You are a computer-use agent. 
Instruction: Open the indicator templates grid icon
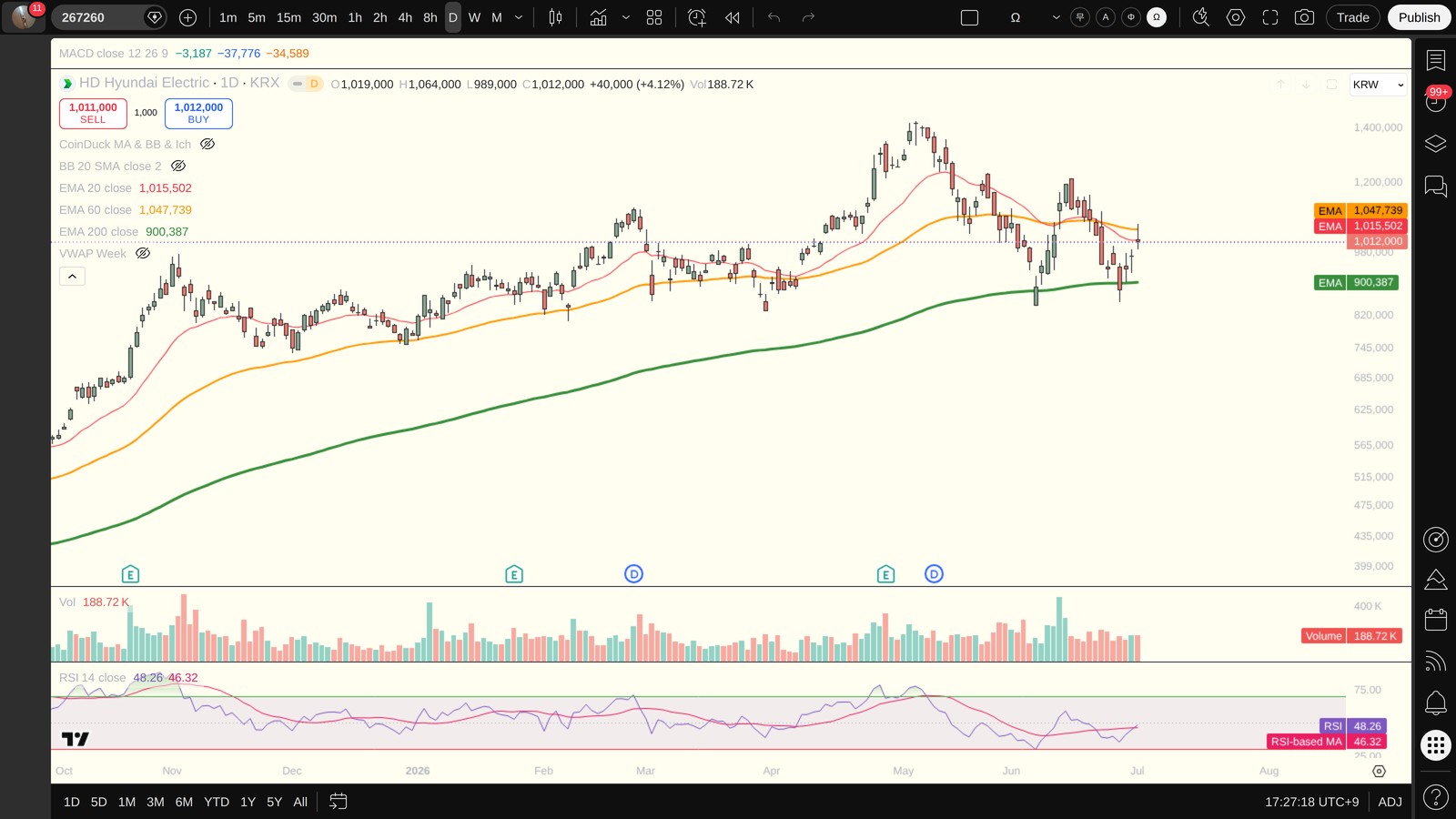point(654,17)
